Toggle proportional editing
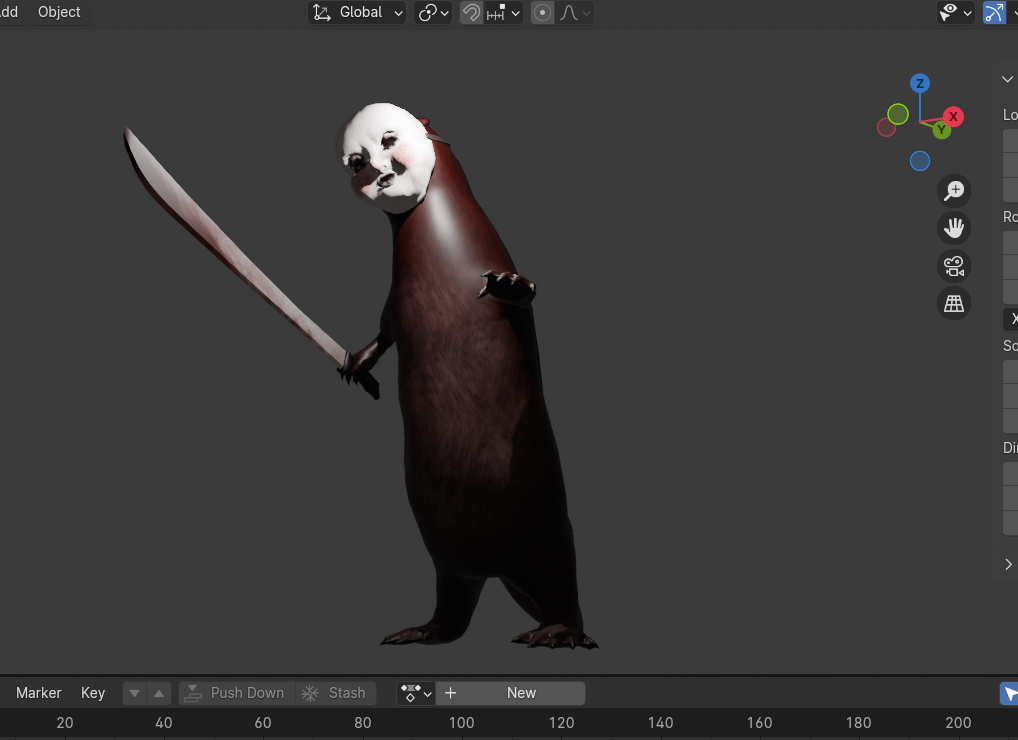Screen dimensions: 1018x740 pos(542,12)
